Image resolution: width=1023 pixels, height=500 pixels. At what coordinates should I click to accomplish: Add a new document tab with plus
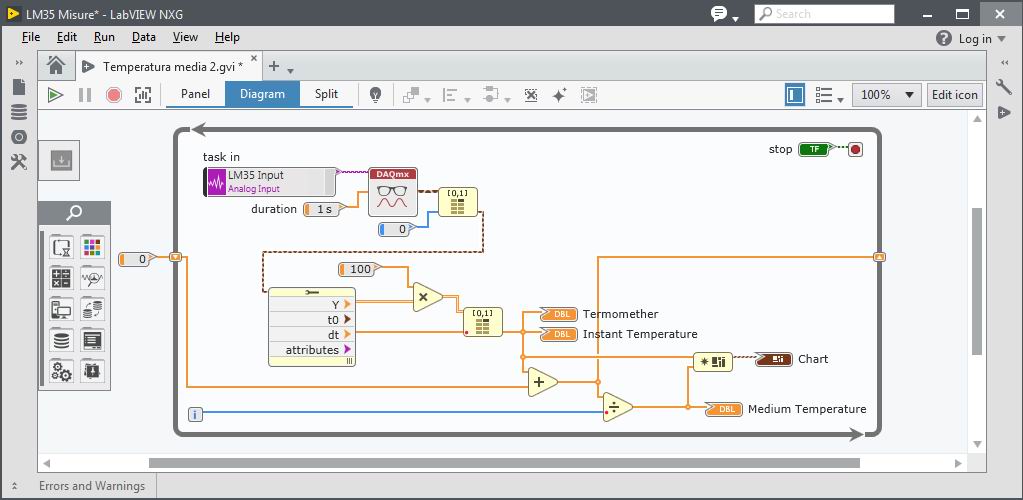(274, 66)
